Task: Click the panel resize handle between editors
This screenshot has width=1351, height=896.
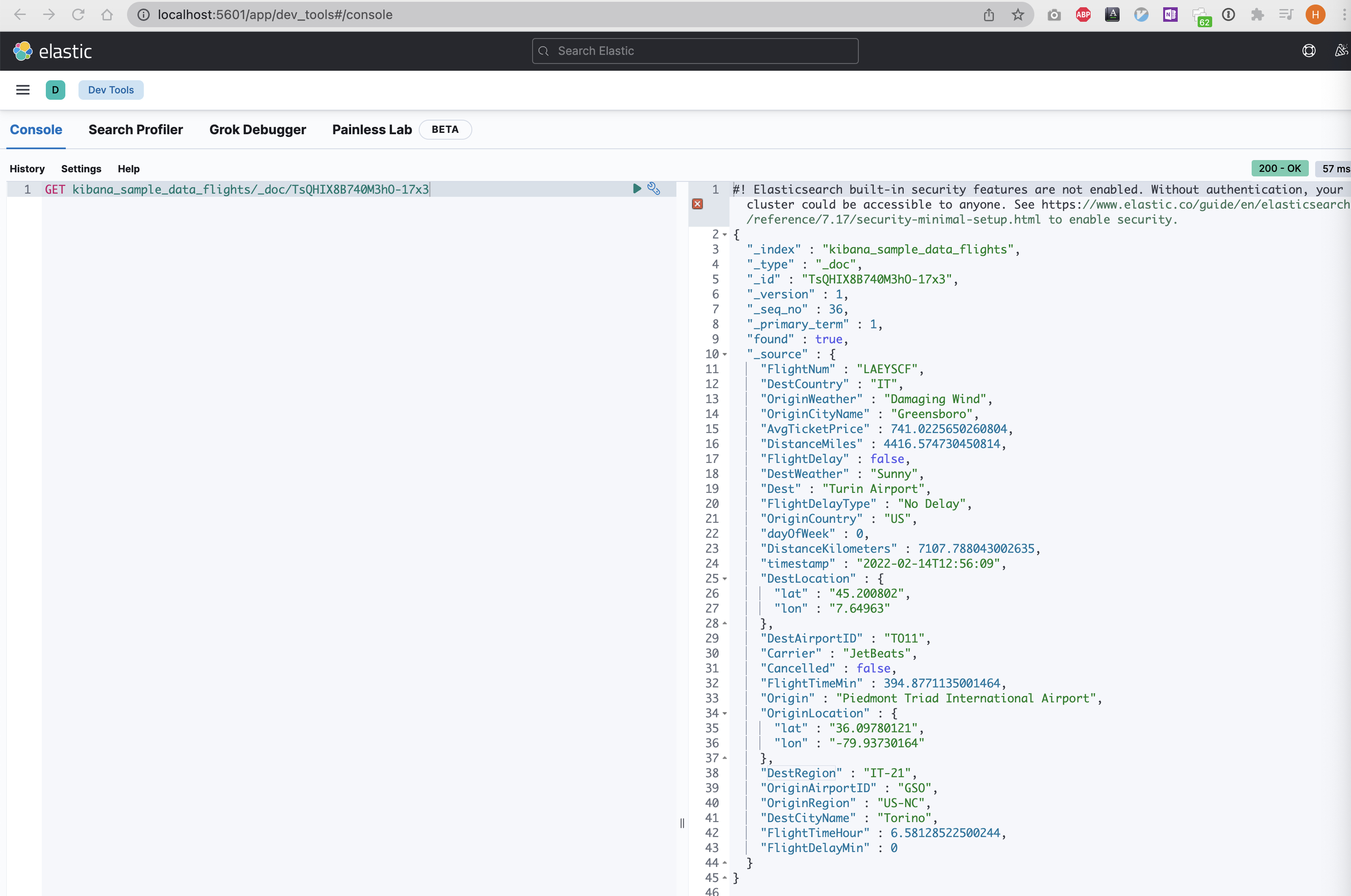Action: (x=682, y=823)
